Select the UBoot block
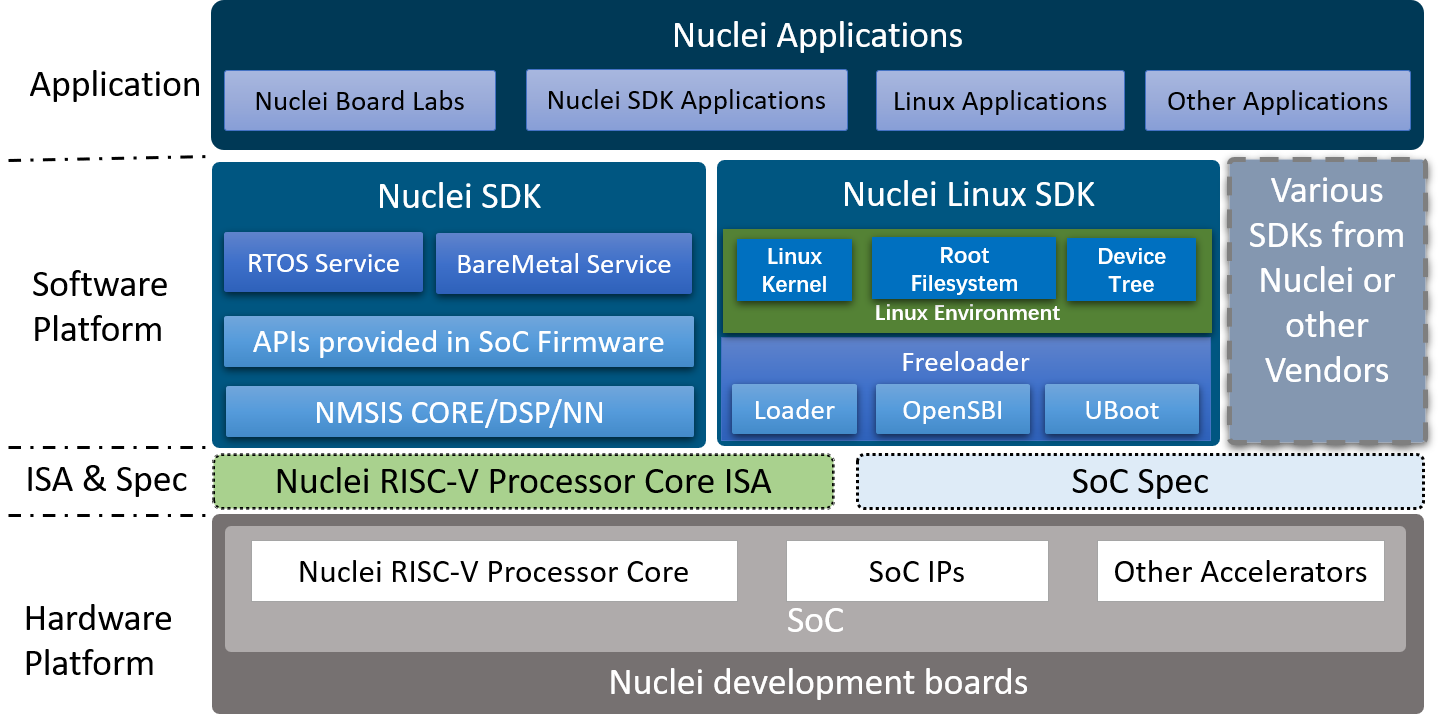This screenshot has height=727, width=1446. pos(1122,410)
